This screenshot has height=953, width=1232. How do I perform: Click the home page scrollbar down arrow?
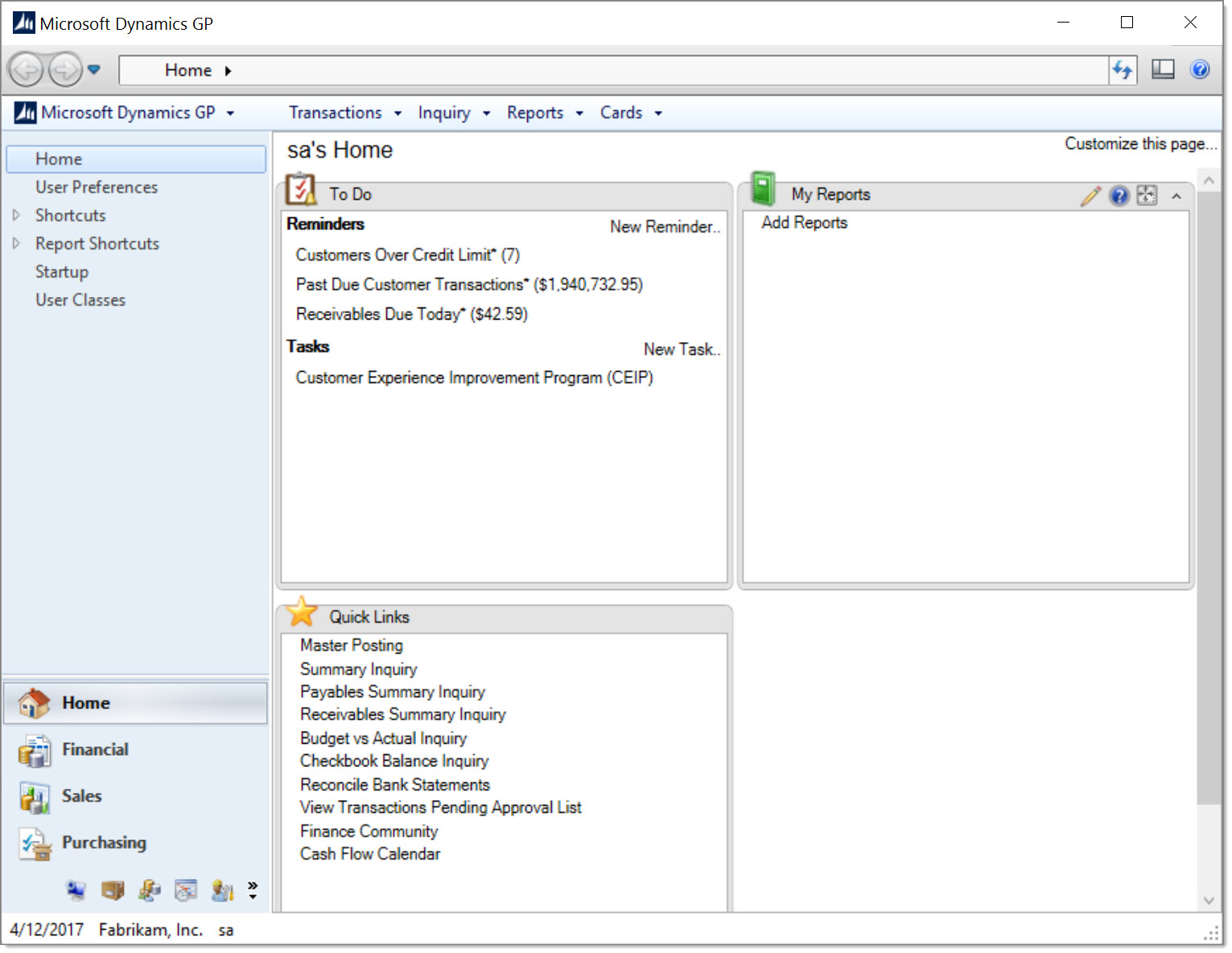point(1209,901)
